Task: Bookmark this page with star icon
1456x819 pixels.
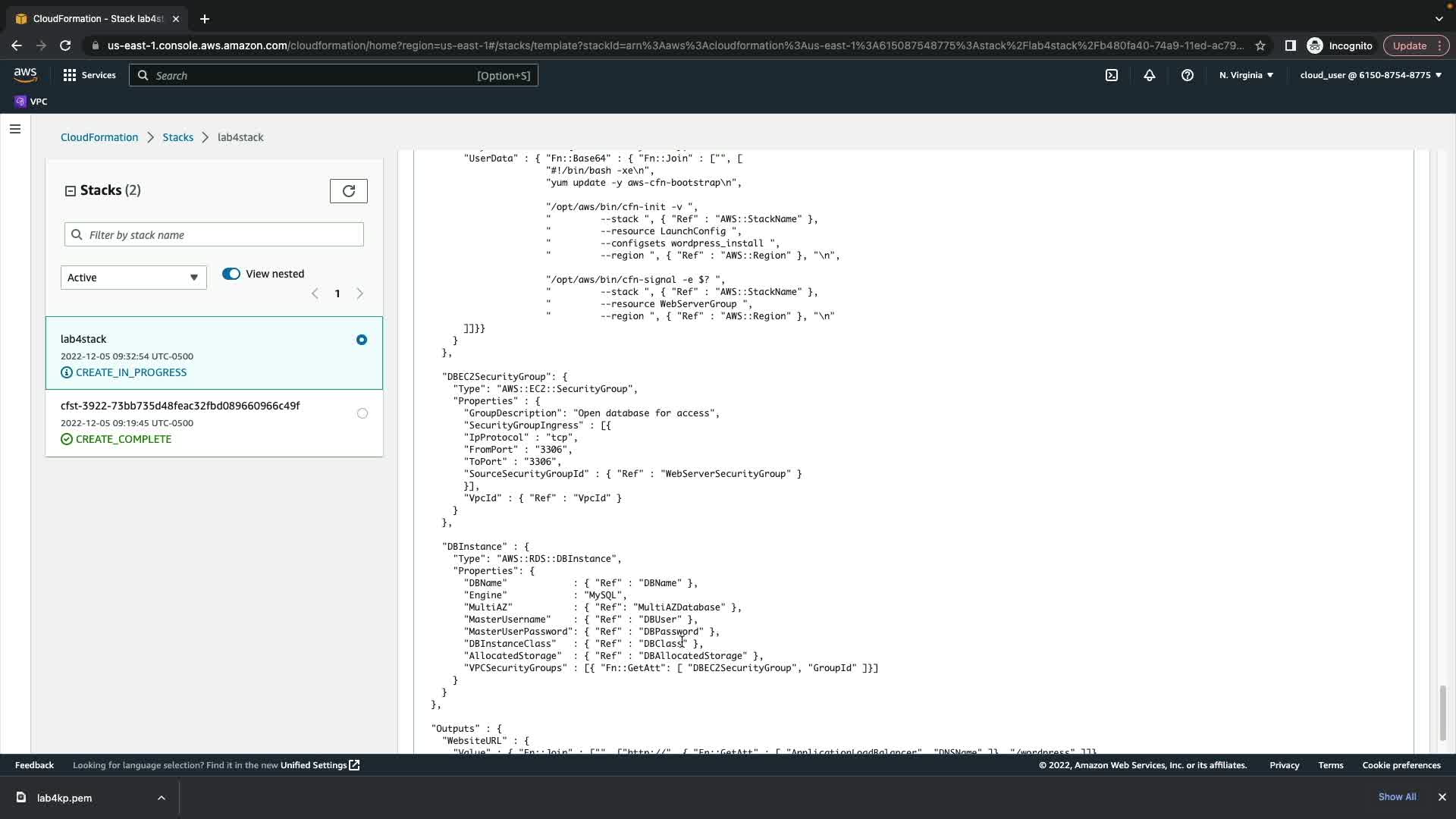Action: [x=1260, y=45]
